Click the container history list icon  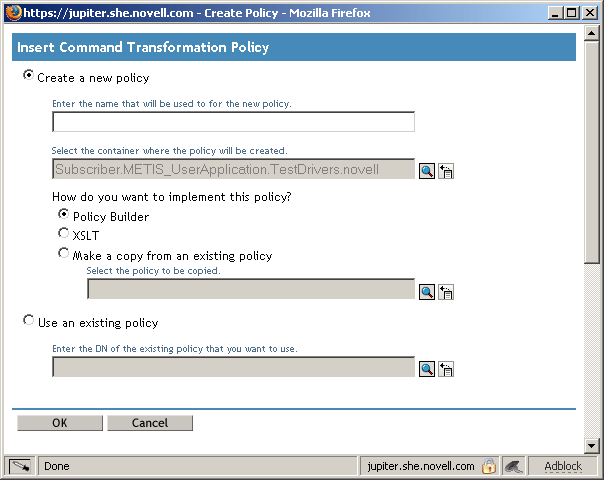coord(446,171)
